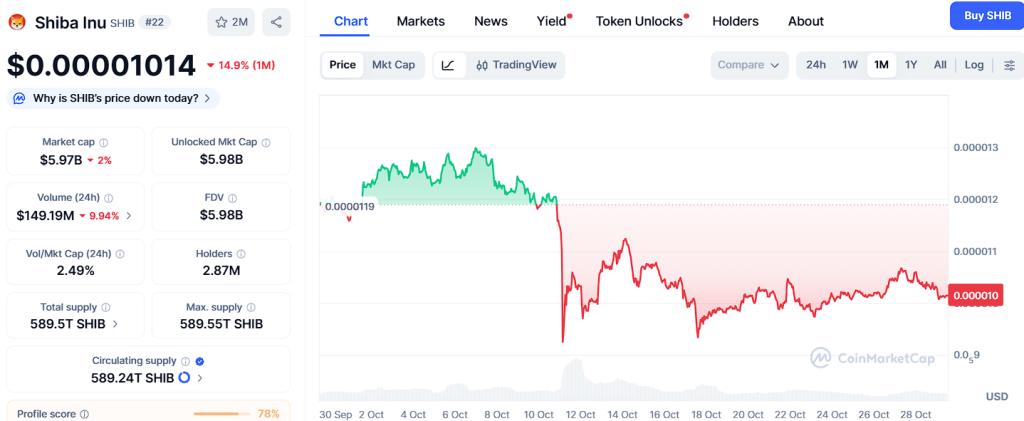Switch to line chart icon view
Screen dimensions: 1024x421
pyautogui.click(x=448, y=65)
